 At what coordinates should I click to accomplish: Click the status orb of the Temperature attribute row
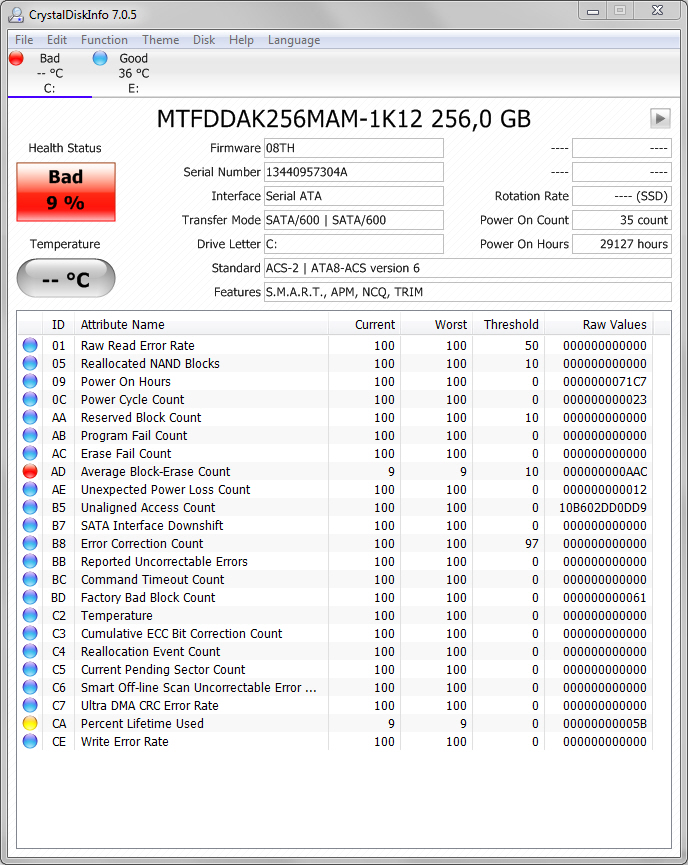click(30, 616)
